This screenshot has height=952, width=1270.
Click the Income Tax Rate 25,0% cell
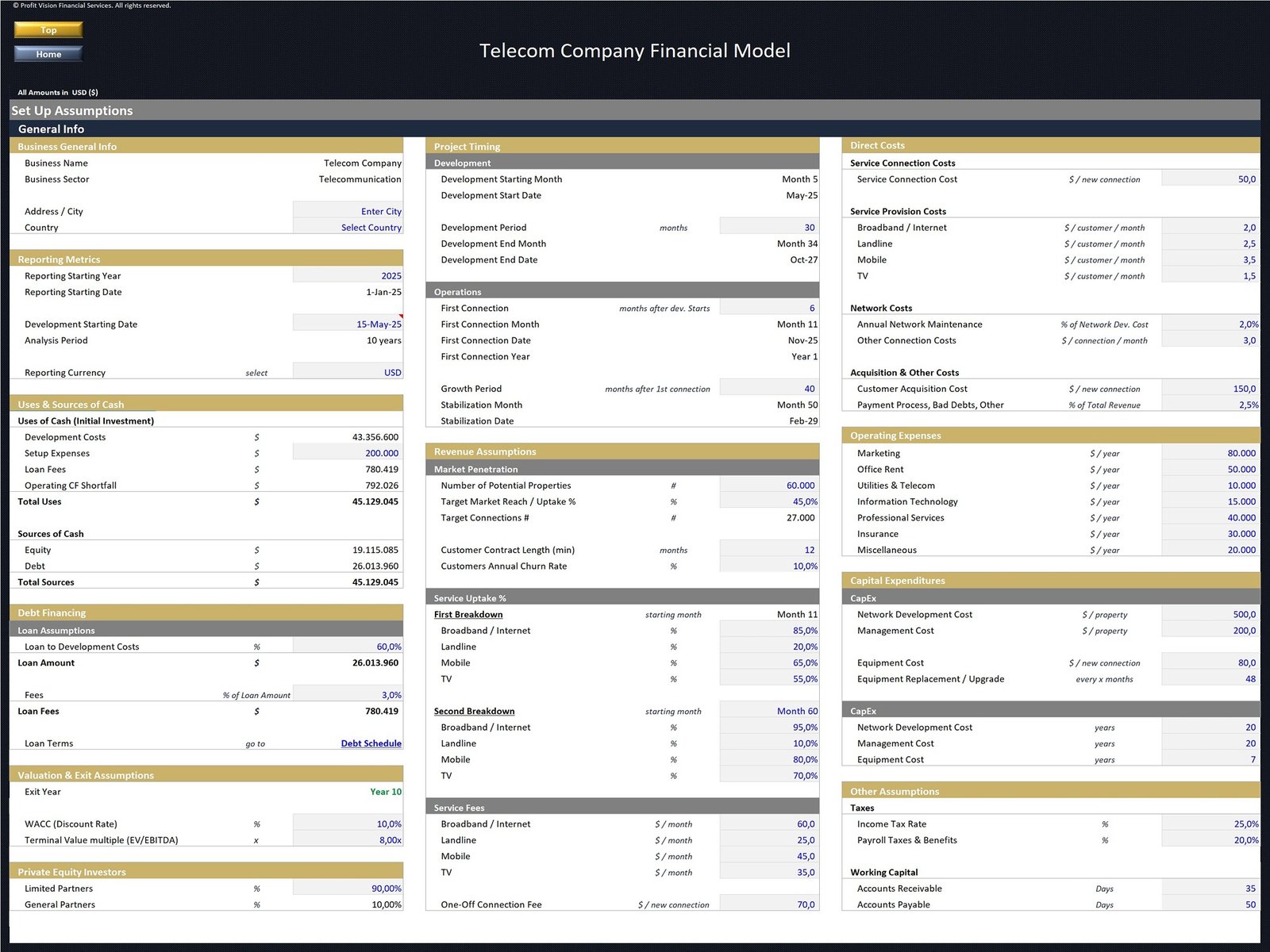point(1210,823)
